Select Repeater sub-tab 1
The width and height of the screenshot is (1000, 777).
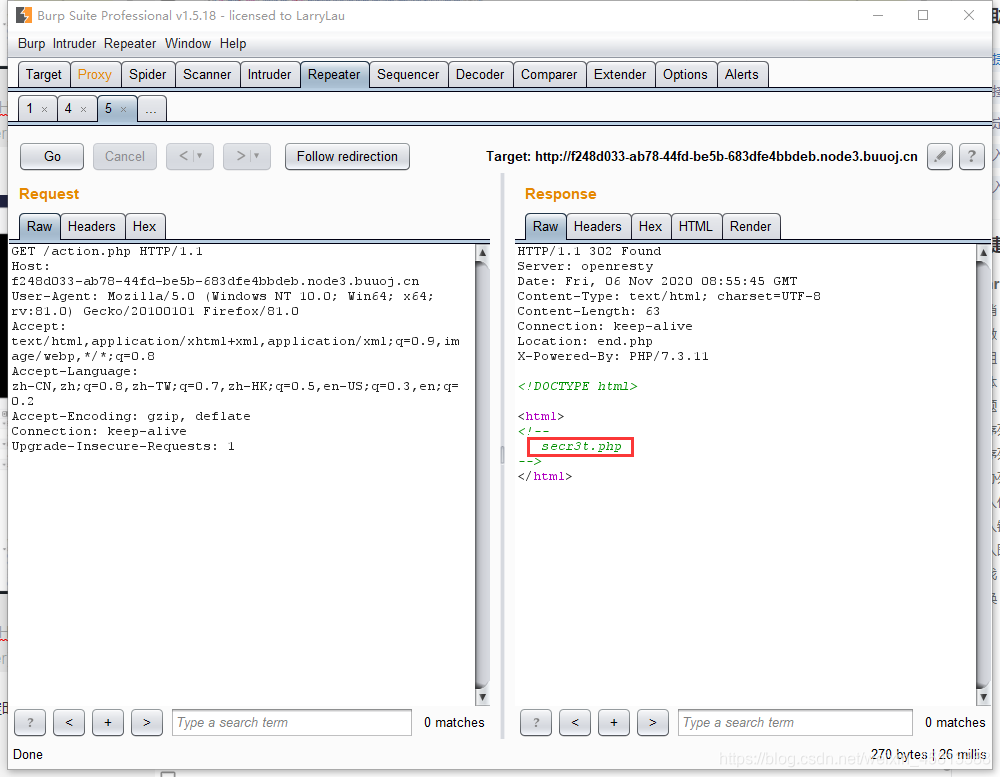pos(29,108)
